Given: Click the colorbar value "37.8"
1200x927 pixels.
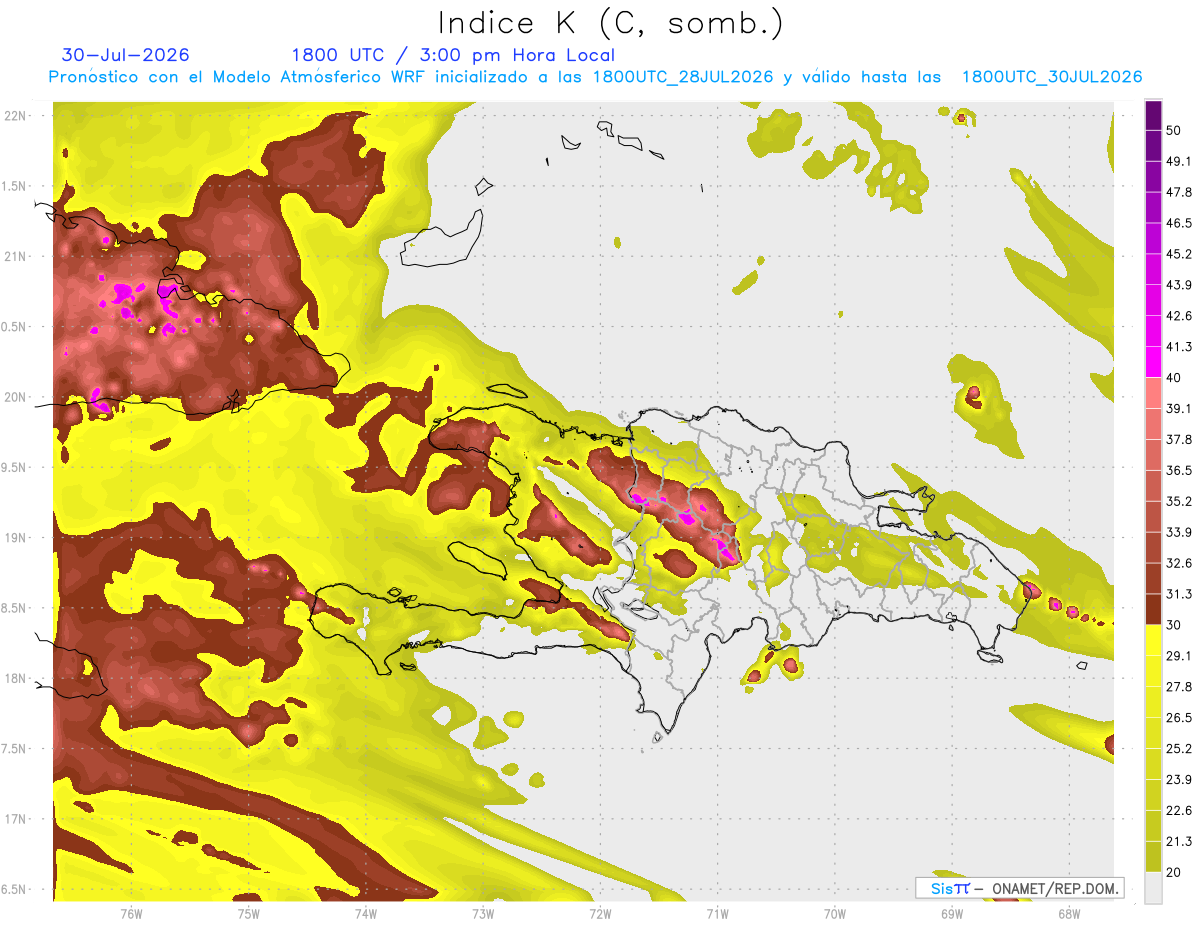Looking at the screenshot, I should click(x=1179, y=439).
